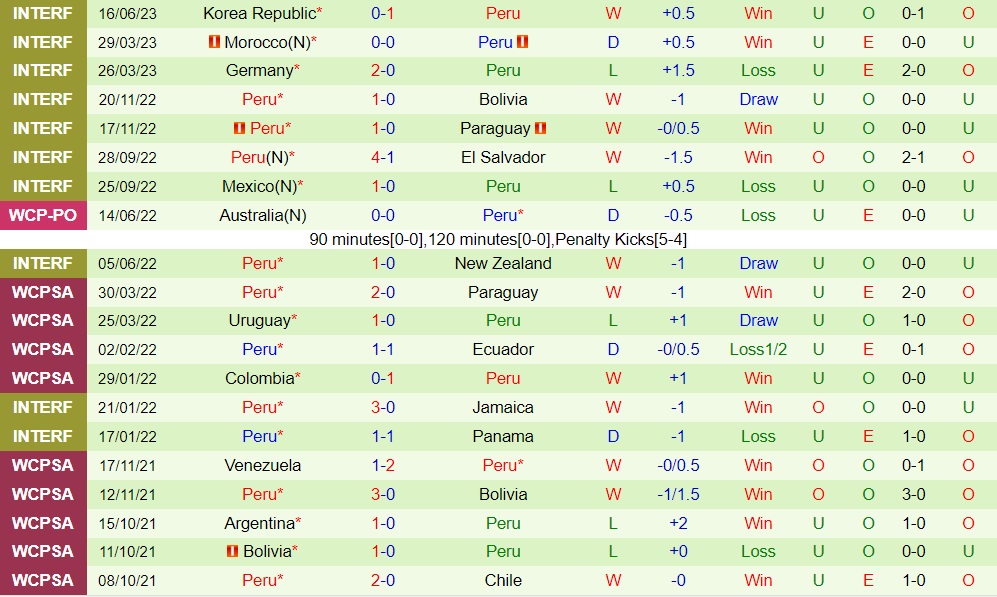The width and height of the screenshot is (997, 597).
Task: Click the red card icon beside Bolivia
Action: (232, 551)
